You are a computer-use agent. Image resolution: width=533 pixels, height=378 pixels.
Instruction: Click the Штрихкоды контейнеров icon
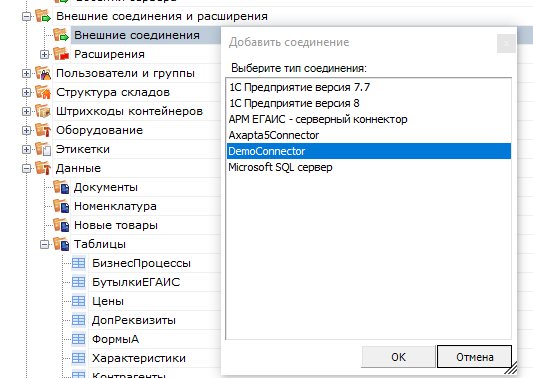click(43, 111)
